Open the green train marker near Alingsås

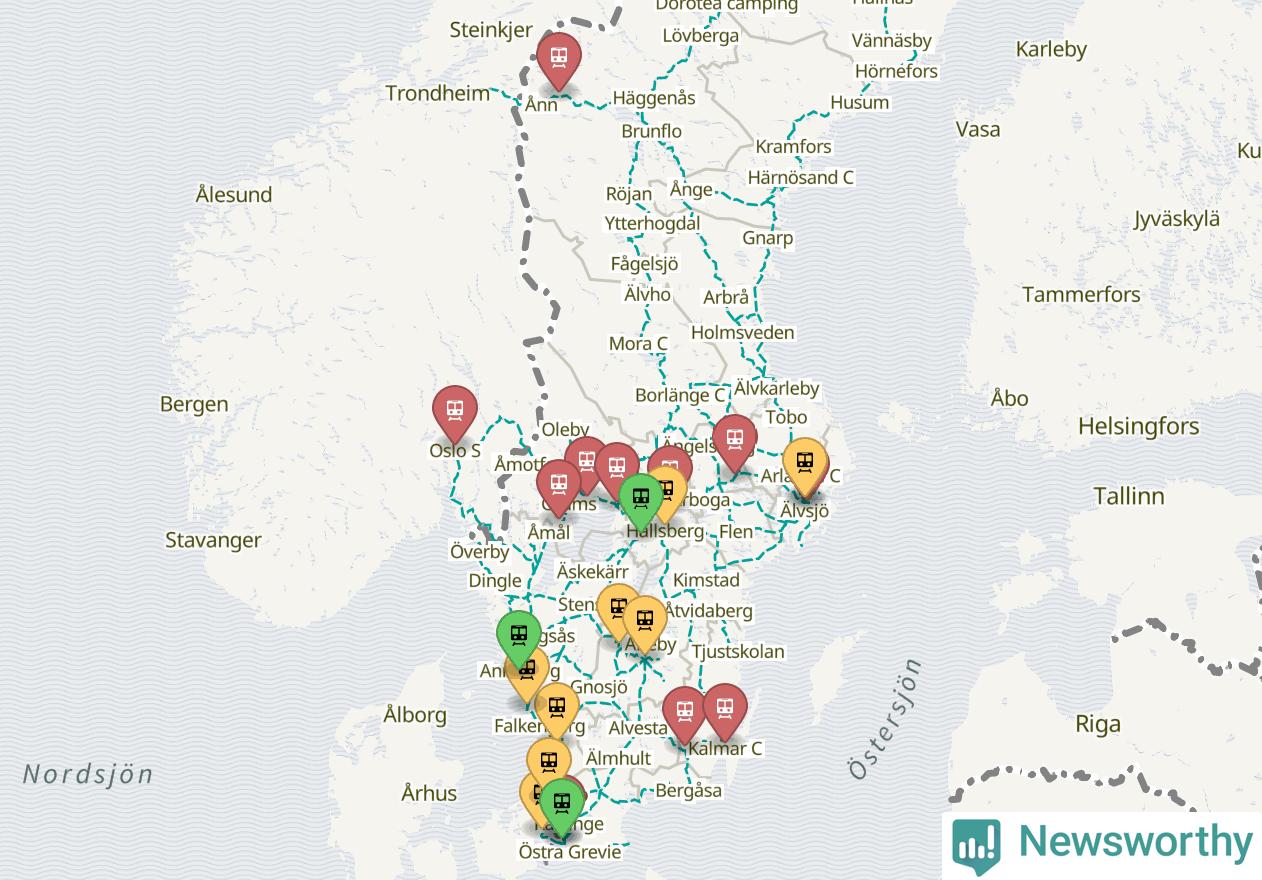[x=519, y=638]
